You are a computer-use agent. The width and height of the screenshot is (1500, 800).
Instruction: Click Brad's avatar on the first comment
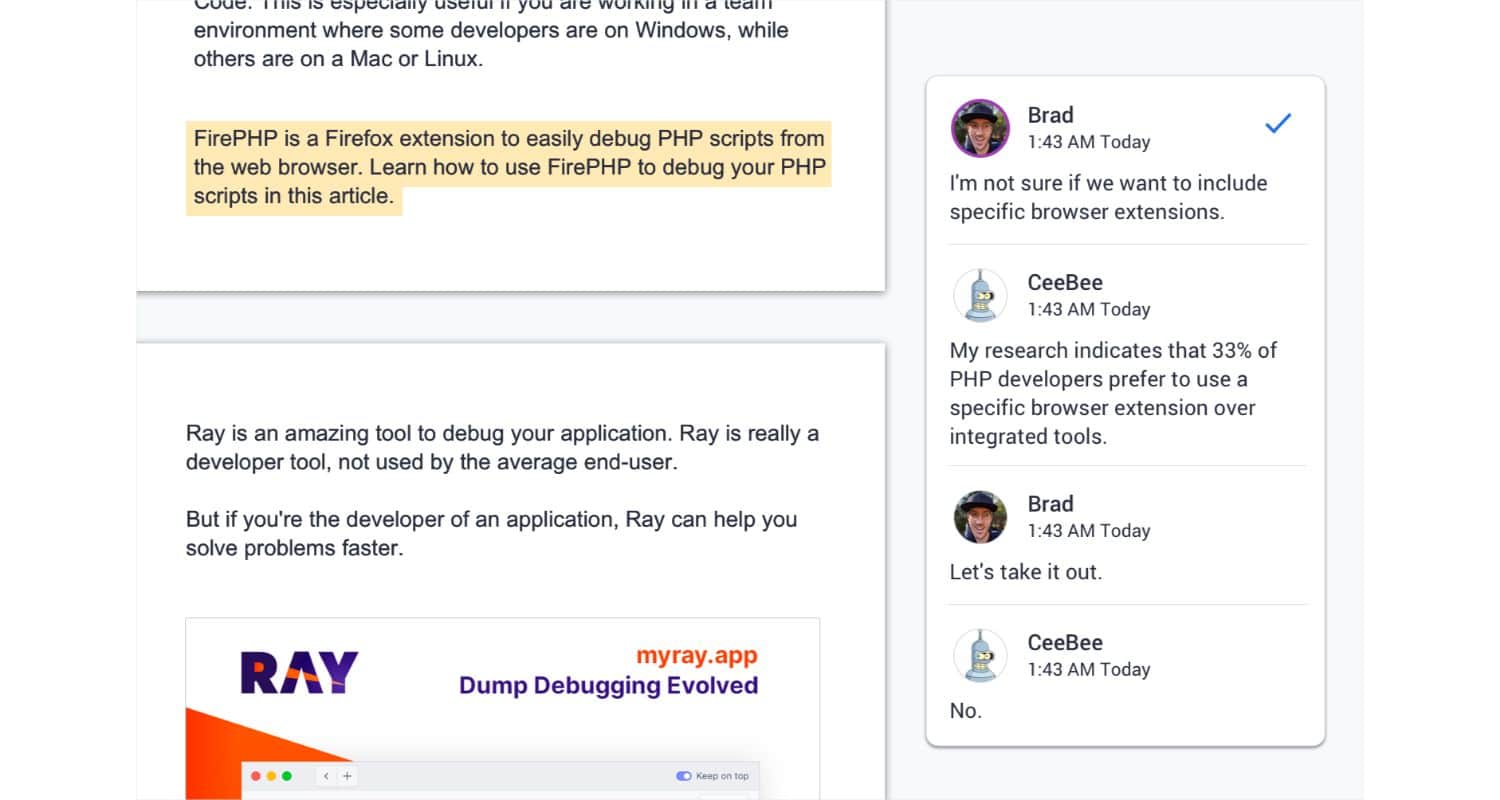pos(980,128)
